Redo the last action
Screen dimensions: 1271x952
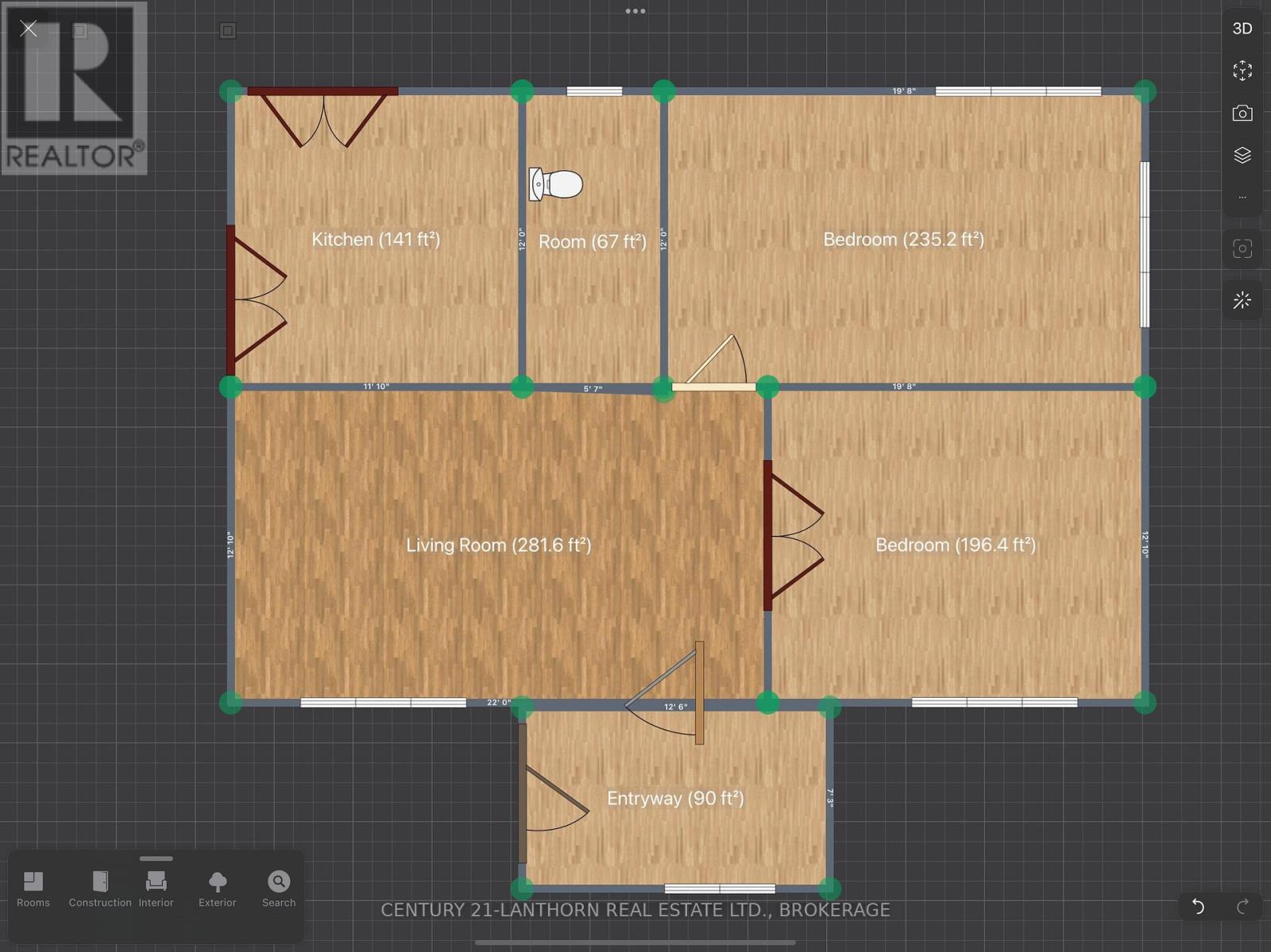[x=1243, y=906]
